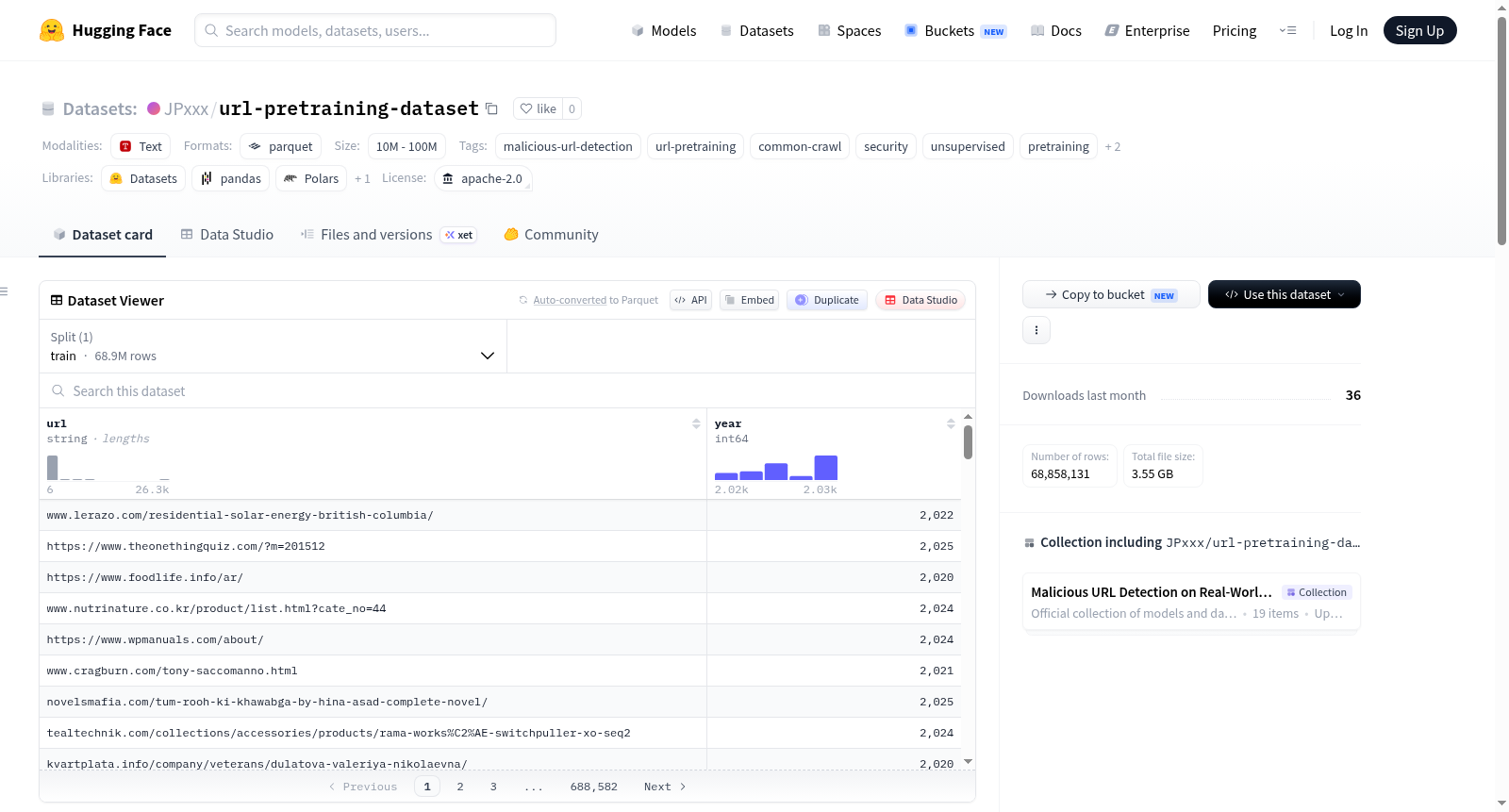Click row https://www.foodlife.info/ar/

[x=500, y=577]
